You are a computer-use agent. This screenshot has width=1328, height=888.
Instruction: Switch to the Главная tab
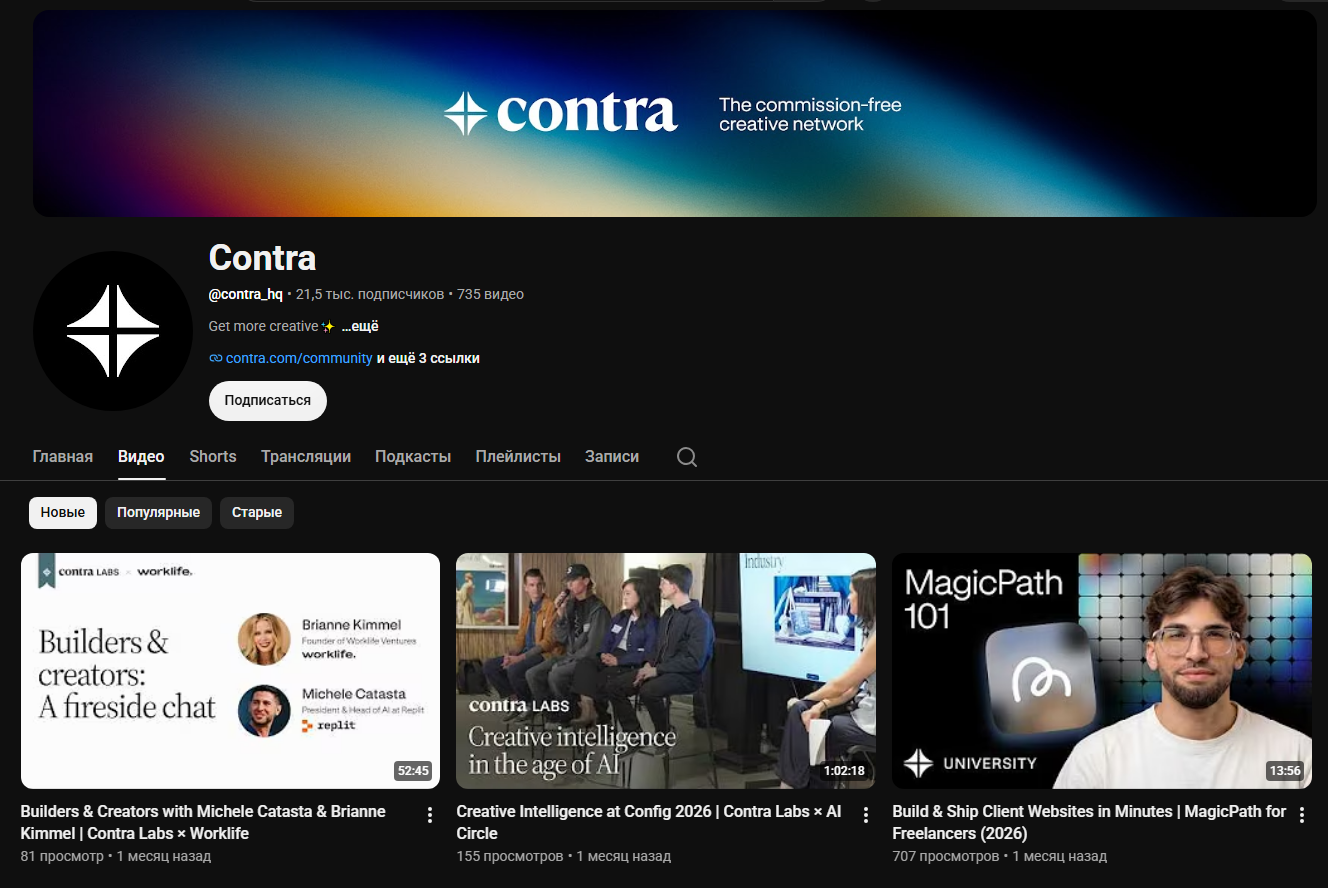tap(63, 457)
